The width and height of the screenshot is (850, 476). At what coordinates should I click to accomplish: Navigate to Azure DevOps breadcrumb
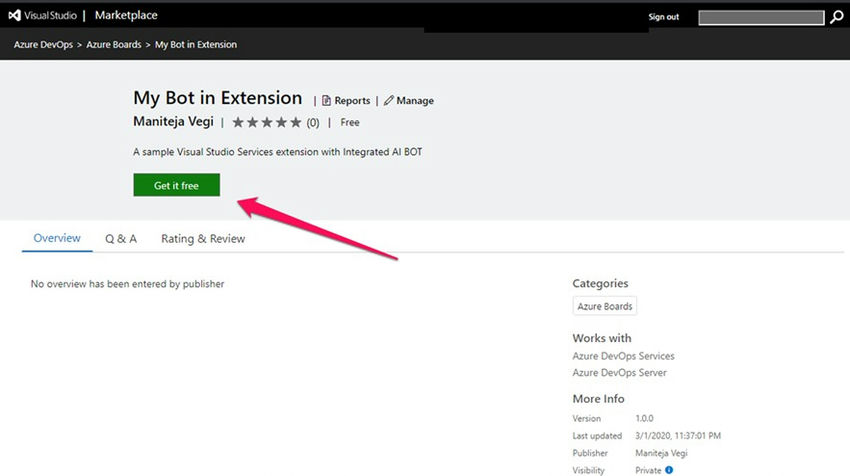tap(45, 45)
